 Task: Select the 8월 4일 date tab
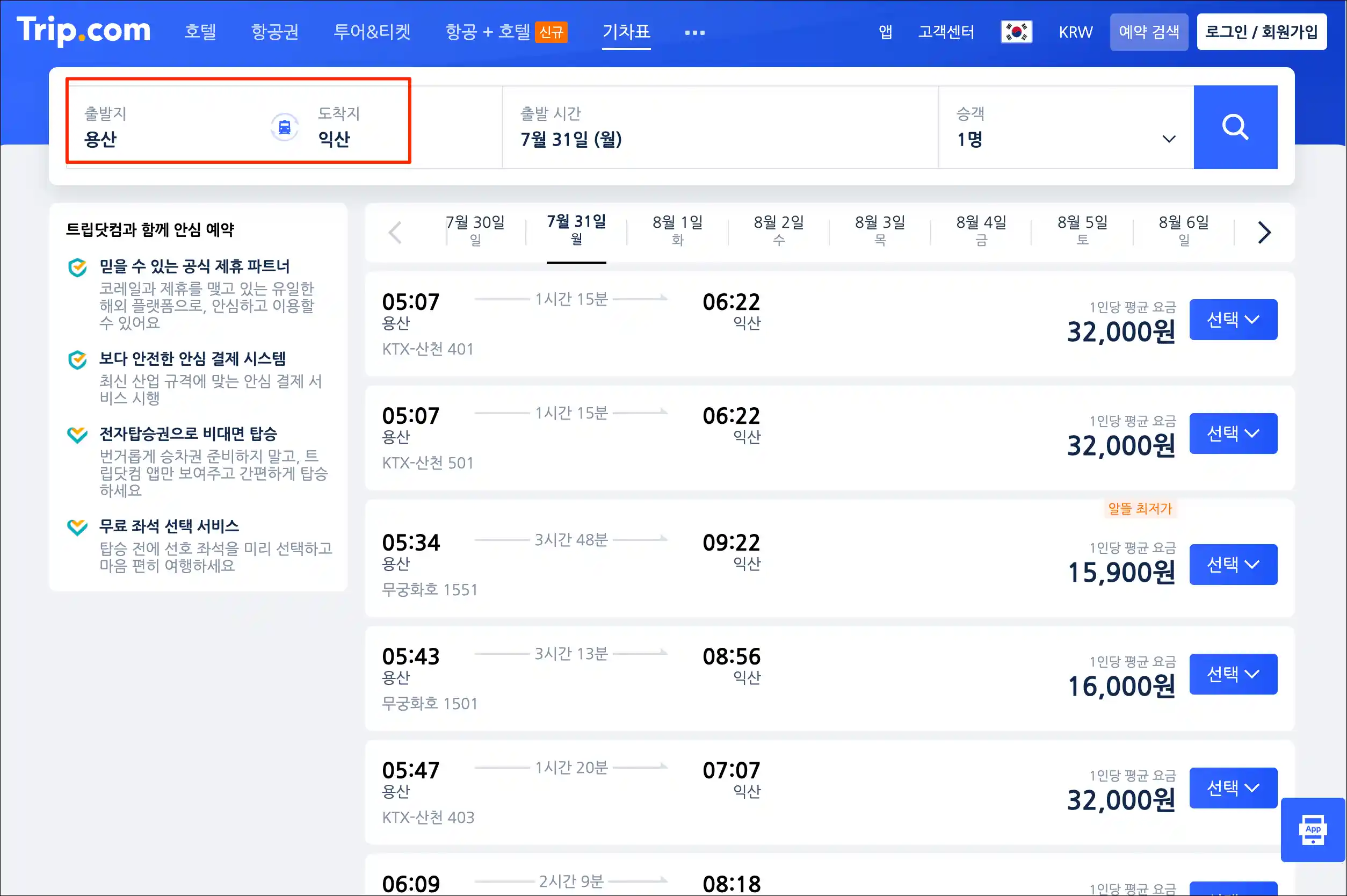pyautogui.click(x=981, y=230)
